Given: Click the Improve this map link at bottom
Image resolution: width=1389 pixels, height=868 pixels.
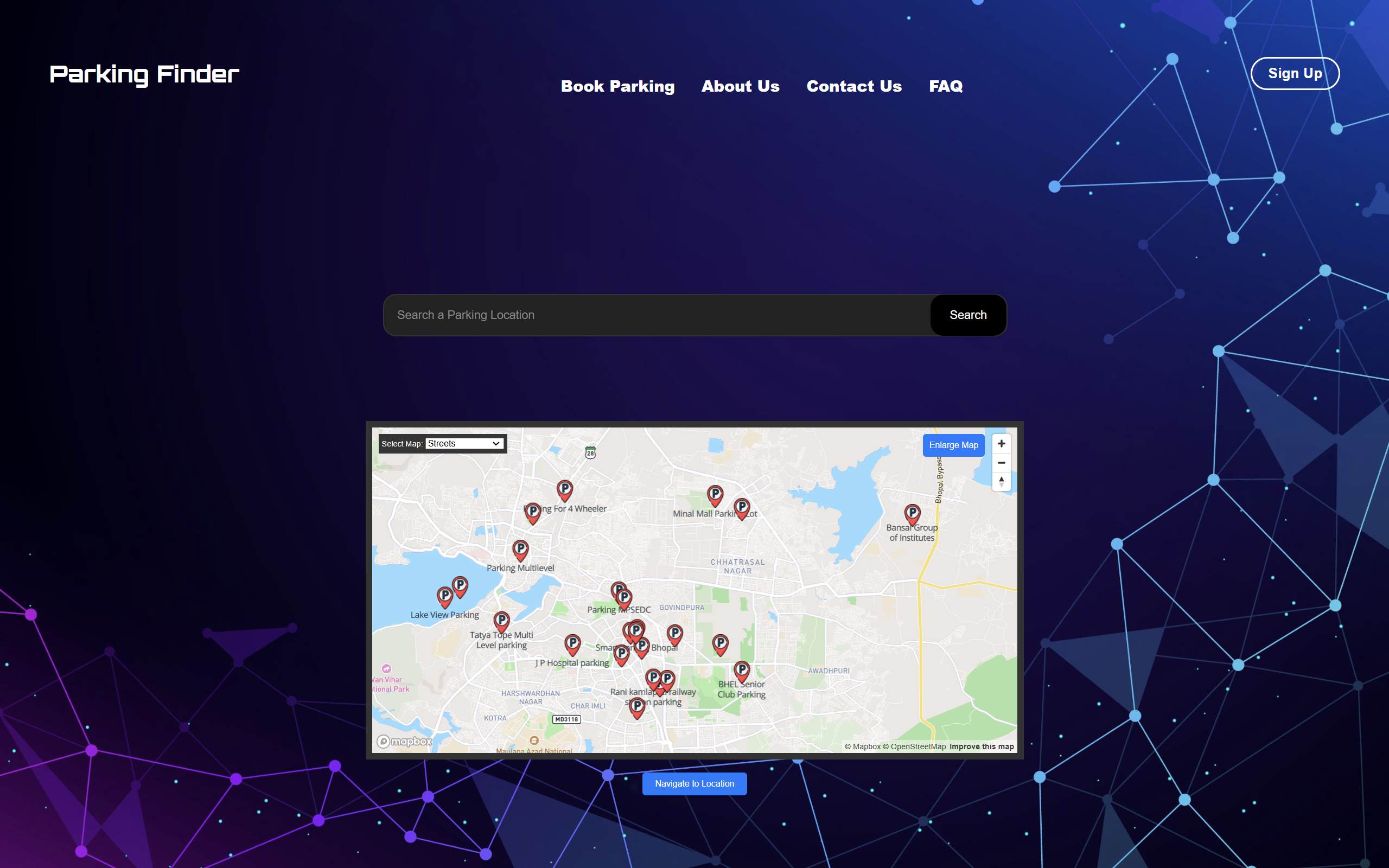Looking at the screenshot, I should coord(982,746).
